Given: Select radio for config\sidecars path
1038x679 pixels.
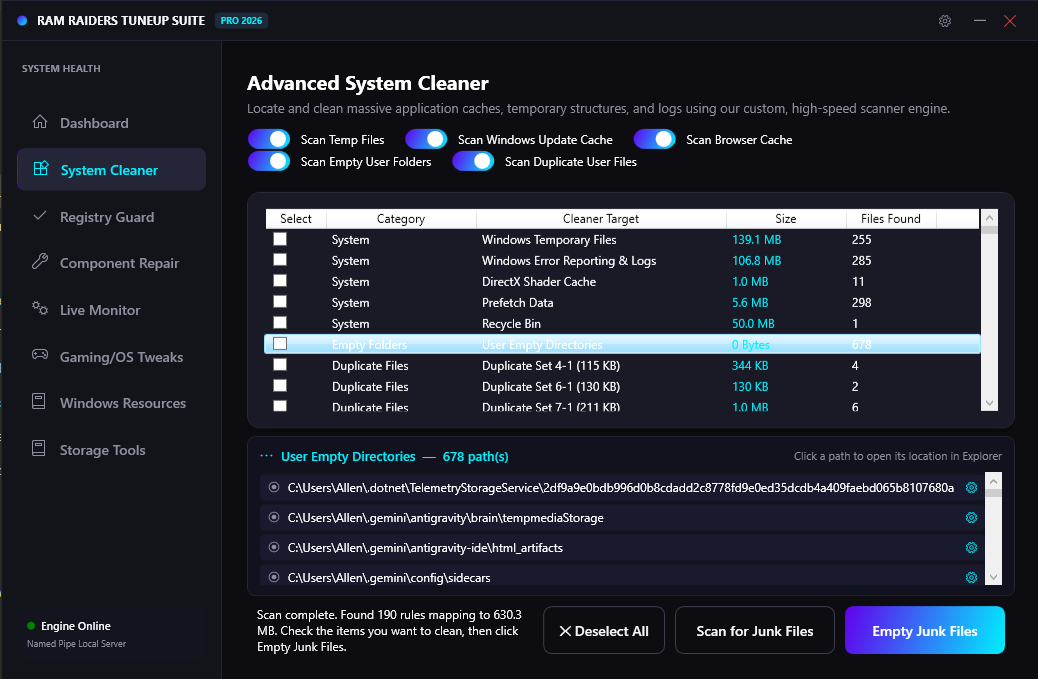Looking at the screenshot, I should pyautogui.click(x=274, y=577).
